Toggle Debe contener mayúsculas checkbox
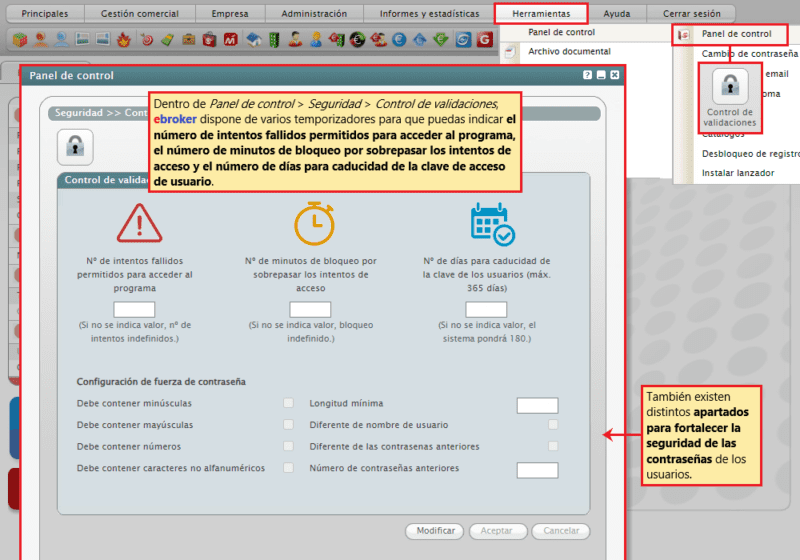 click(288, 424)
